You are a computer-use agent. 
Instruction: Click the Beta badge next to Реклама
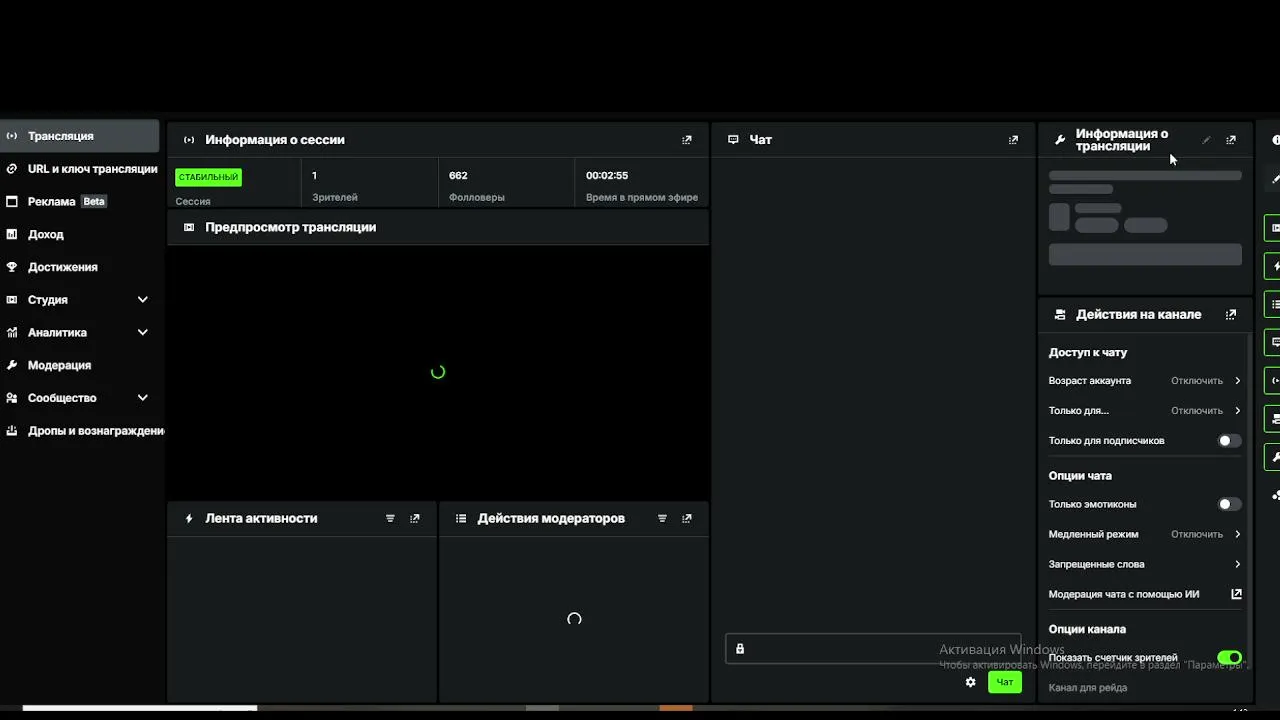[93, 201]
